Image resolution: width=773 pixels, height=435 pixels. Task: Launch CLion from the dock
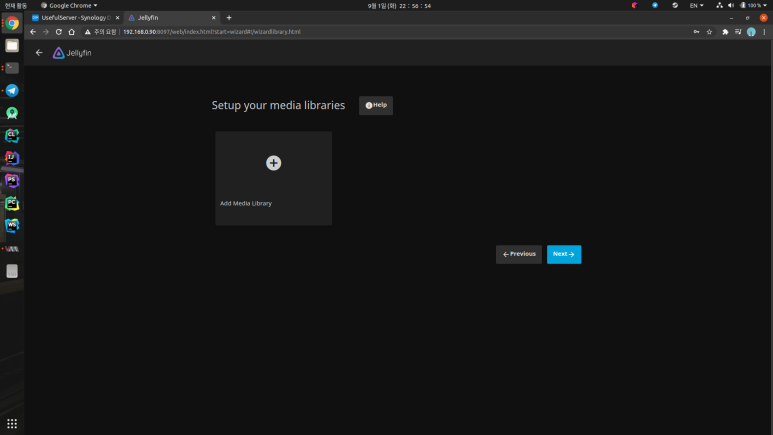pyautogui.click(x=12, y=136)
